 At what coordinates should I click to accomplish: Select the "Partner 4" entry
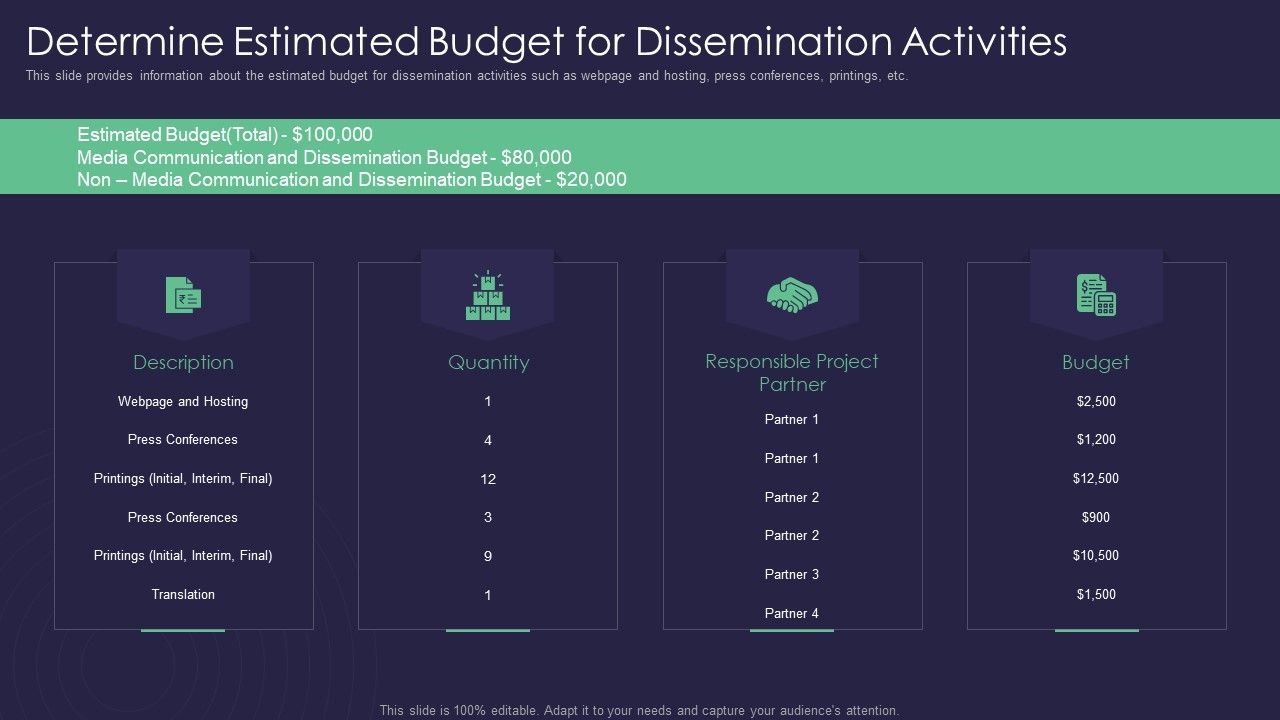[792, 613]
